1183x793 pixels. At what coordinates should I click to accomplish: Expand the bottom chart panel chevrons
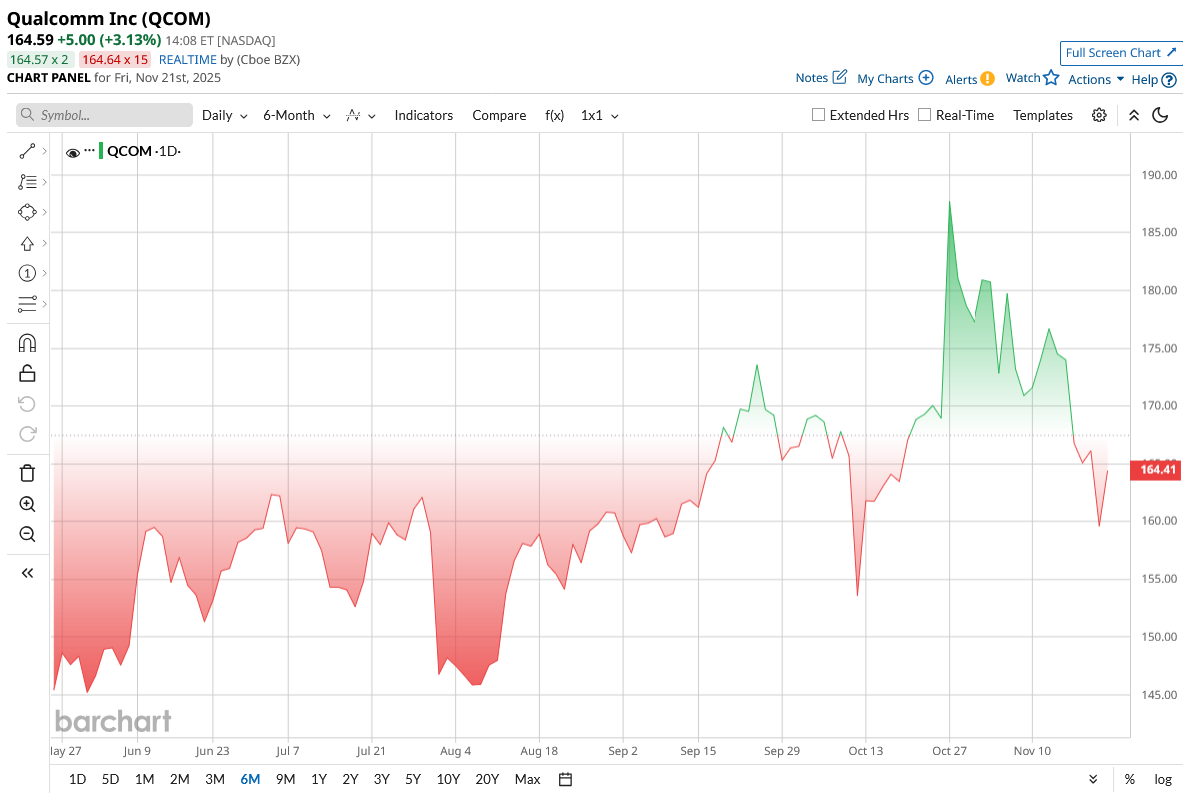[1093, 779]
